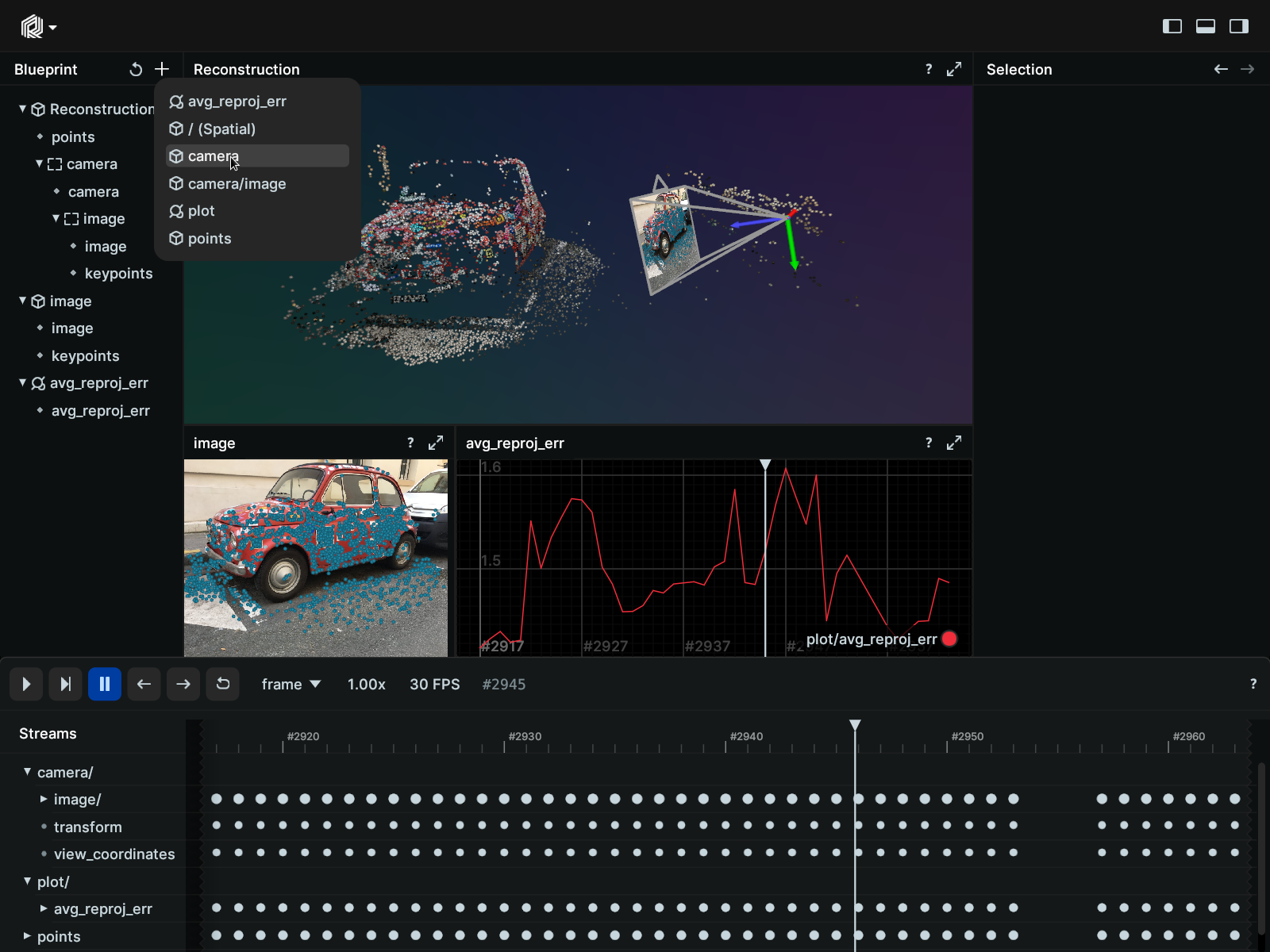Expand the image view to fullscreen
This screenshot has width=1270, height=952.
[x=435, y=443]
